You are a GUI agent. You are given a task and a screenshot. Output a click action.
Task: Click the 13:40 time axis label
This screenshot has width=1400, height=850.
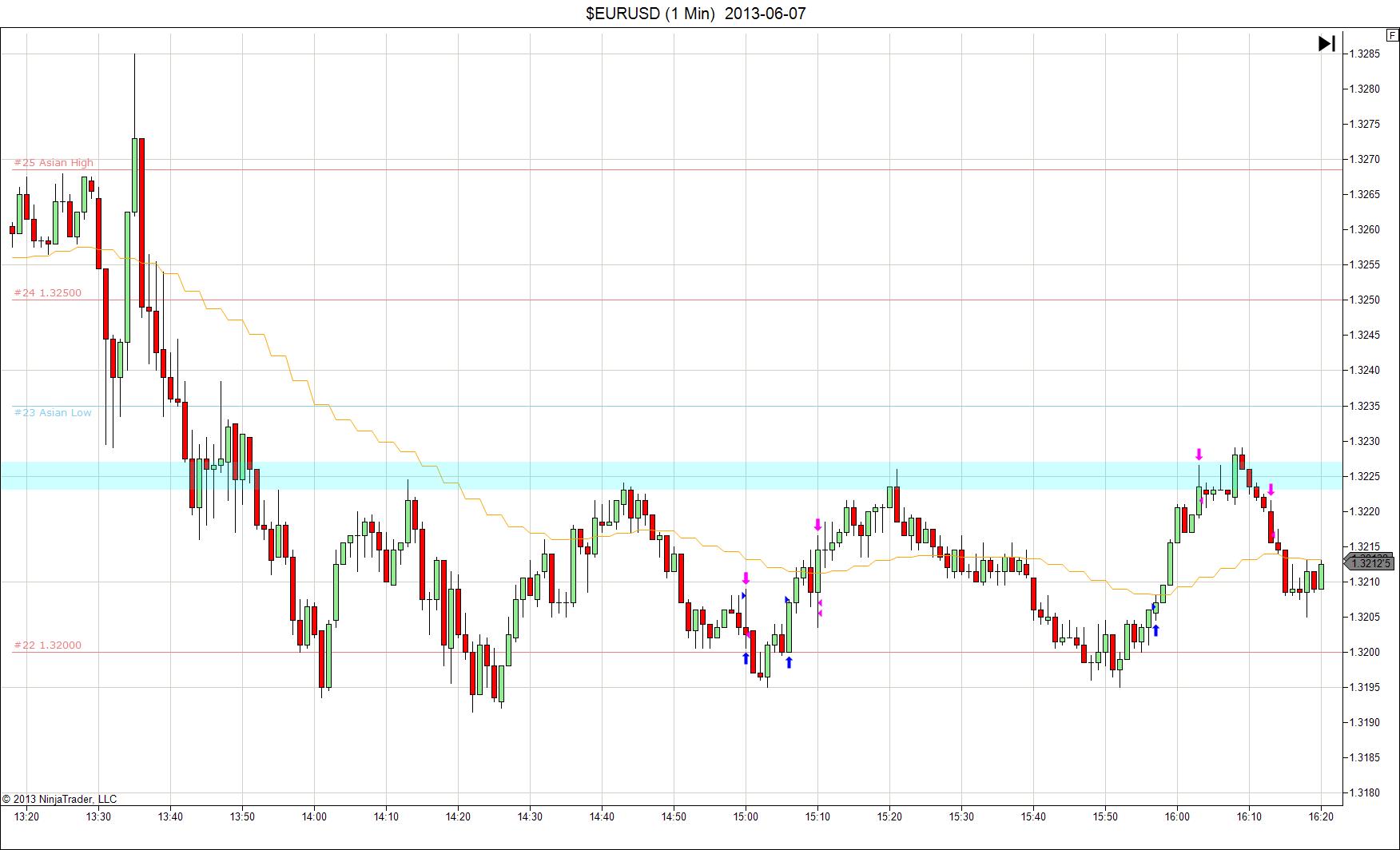170,817
